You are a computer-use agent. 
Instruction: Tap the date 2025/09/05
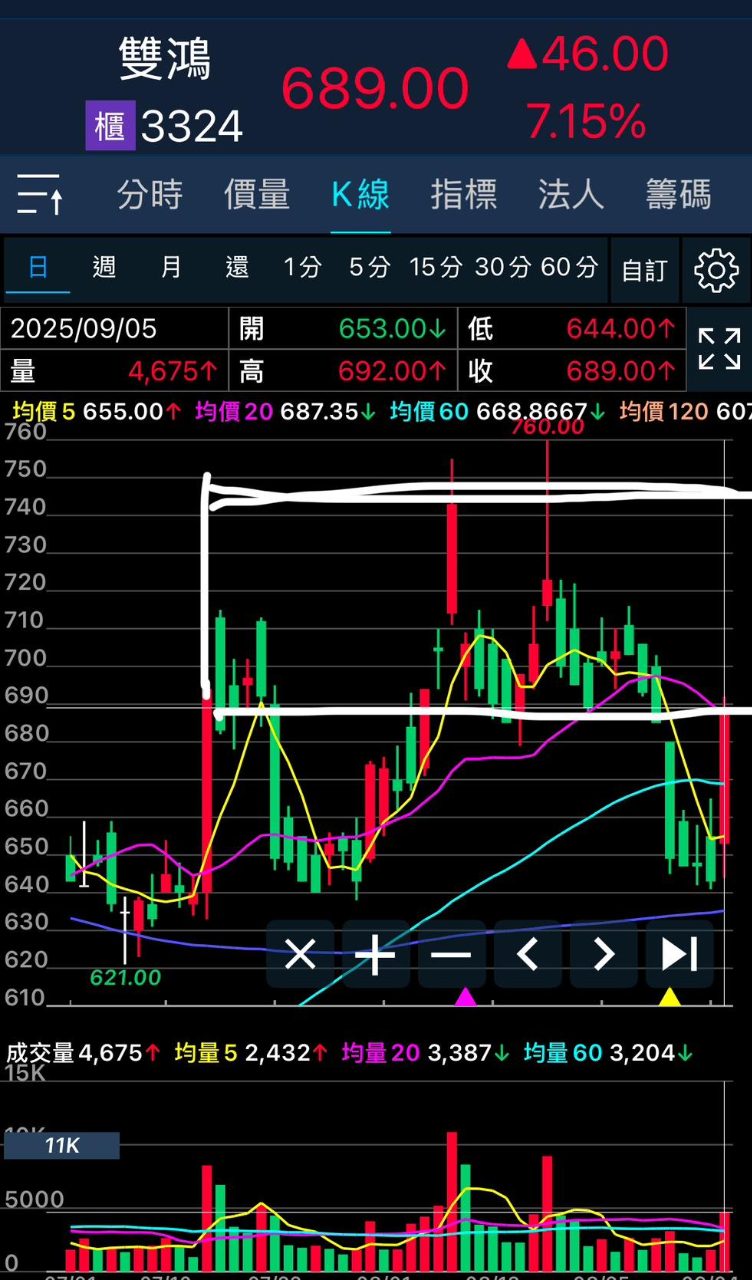pos(84,328)
